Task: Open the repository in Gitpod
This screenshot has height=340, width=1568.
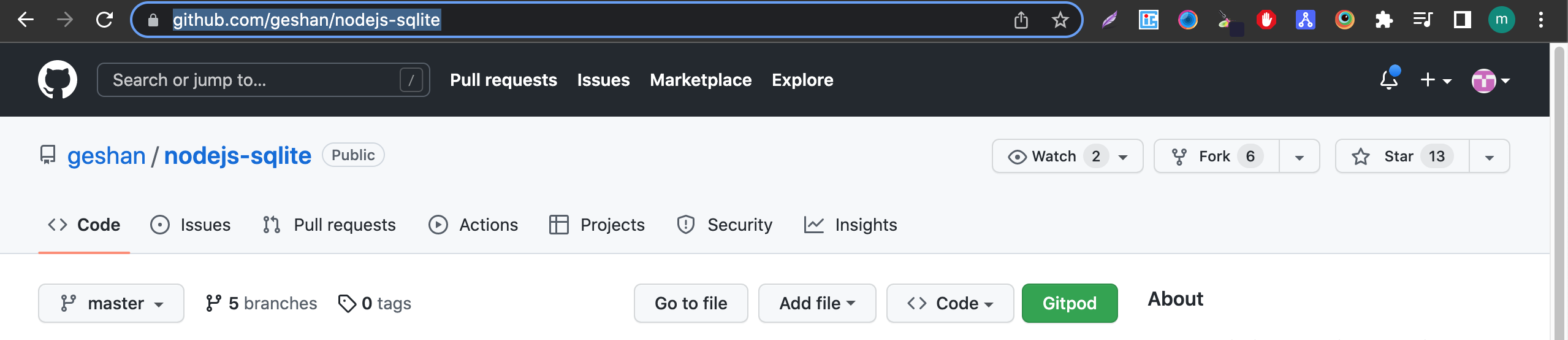Action: [1070, 303]
